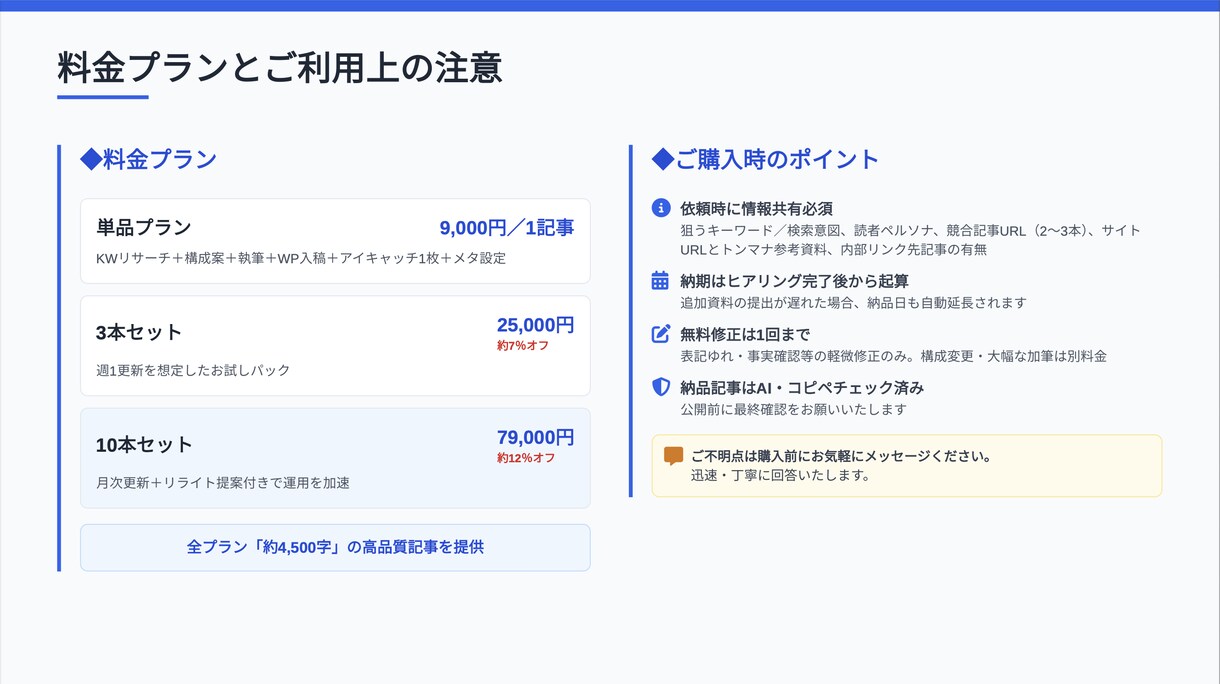Click the 週1更新を想定したお試しパック description
Image resolution: width=1220 pixels, height=684 pixels.
(x=193, y=370)
